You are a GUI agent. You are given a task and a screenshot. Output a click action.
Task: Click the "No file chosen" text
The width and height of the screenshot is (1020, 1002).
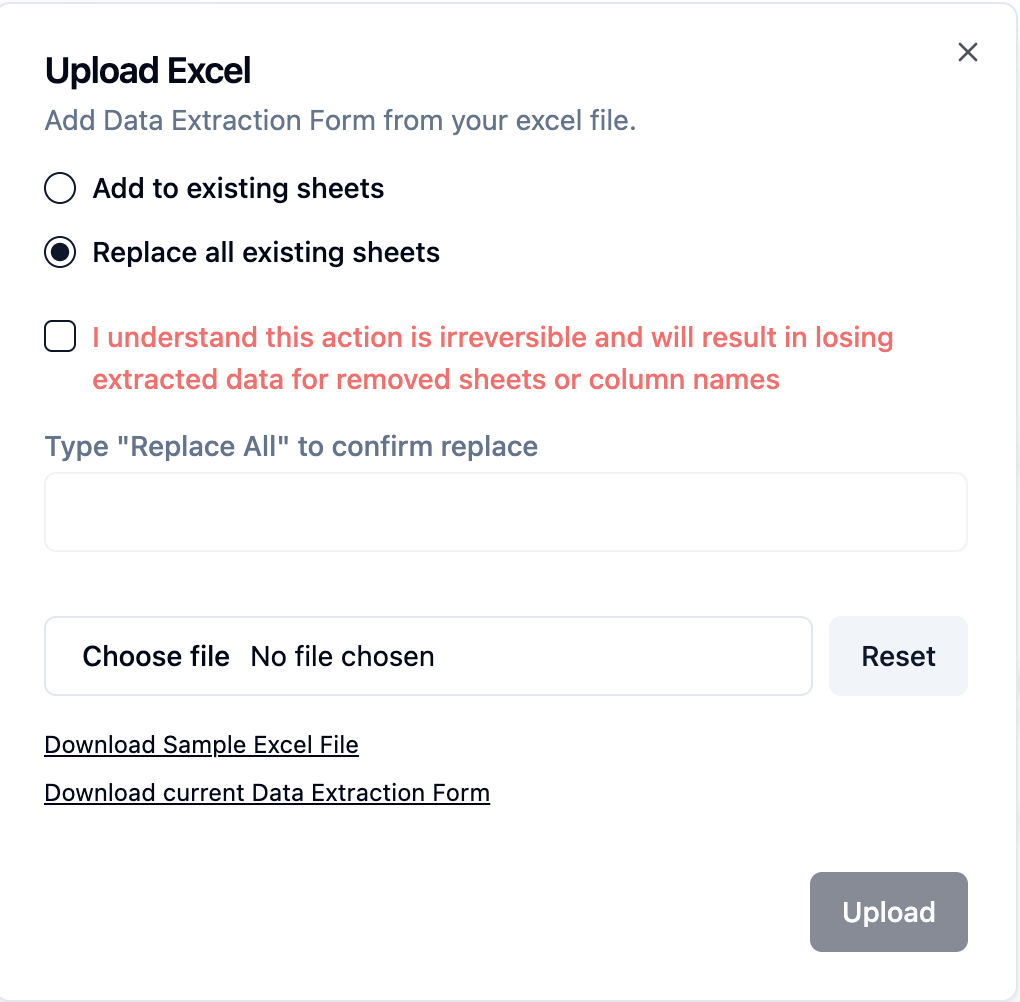click(342, 656)
